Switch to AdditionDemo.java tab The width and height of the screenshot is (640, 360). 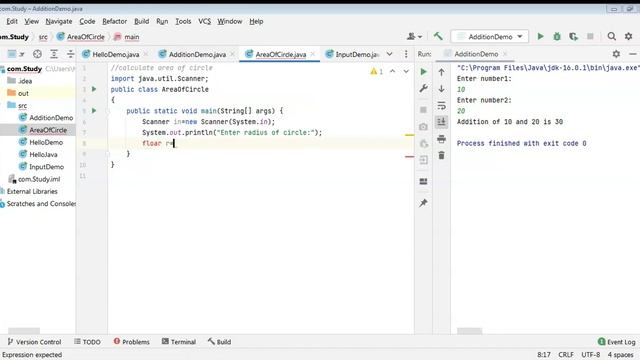[x=197, y=54]
